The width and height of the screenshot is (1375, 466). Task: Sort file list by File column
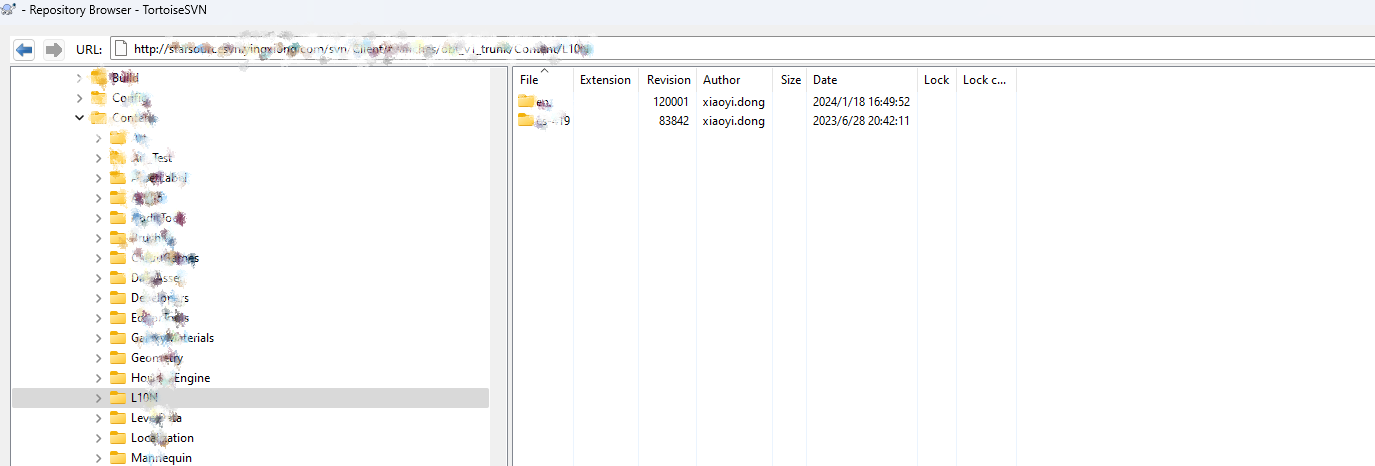point(530,80)
